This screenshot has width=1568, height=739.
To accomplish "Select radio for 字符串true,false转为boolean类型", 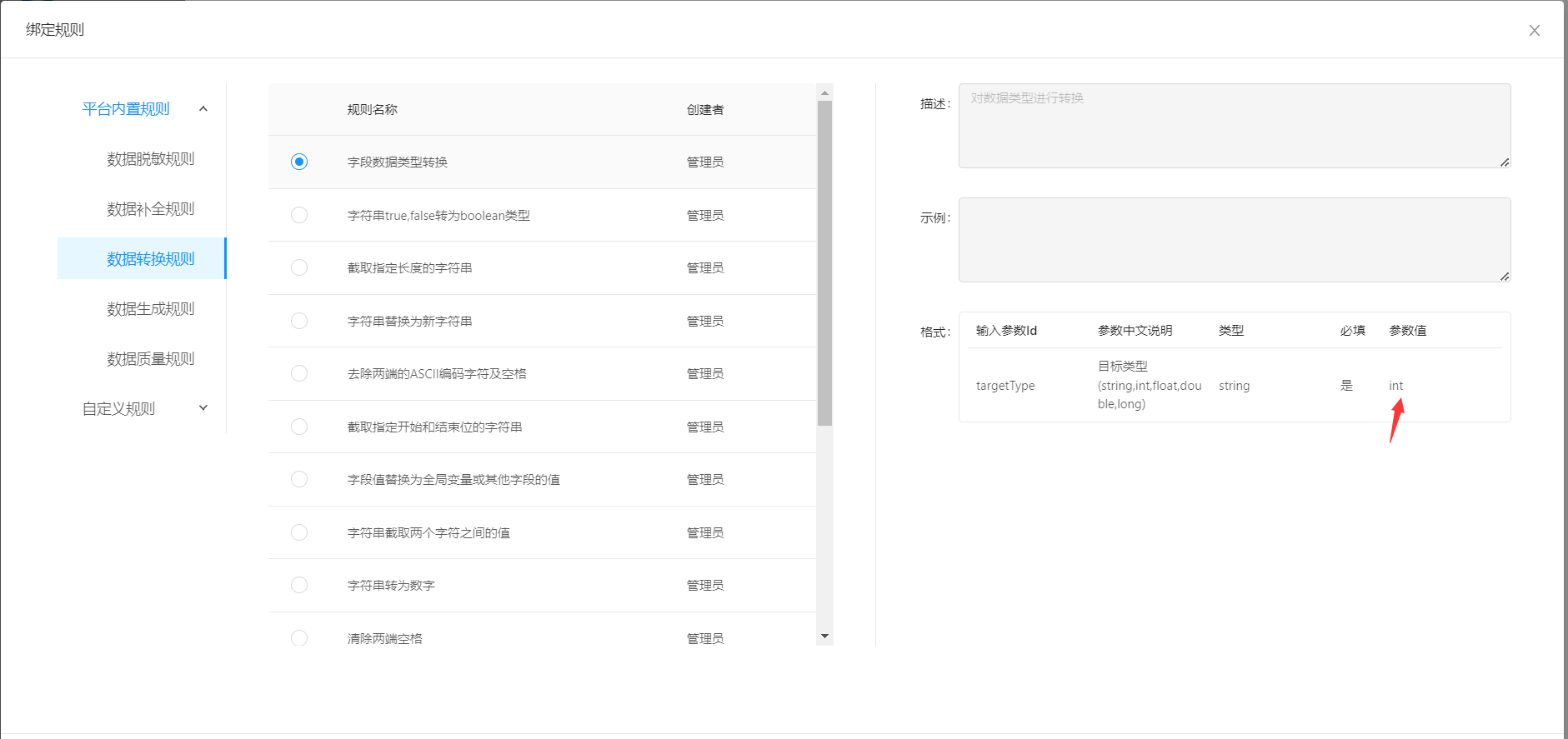I will [299, 215].
